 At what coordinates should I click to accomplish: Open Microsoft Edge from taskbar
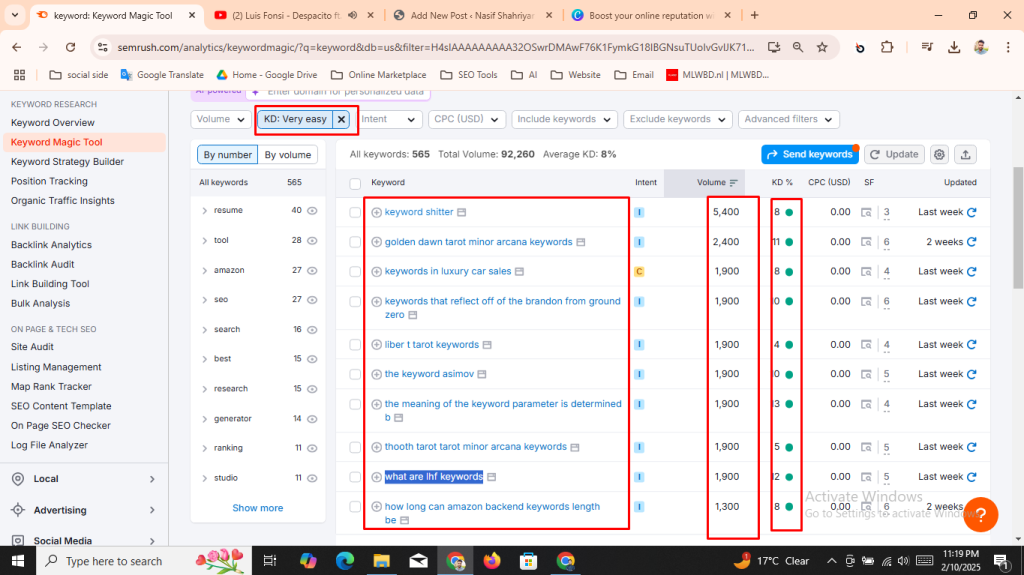[345, 561]
